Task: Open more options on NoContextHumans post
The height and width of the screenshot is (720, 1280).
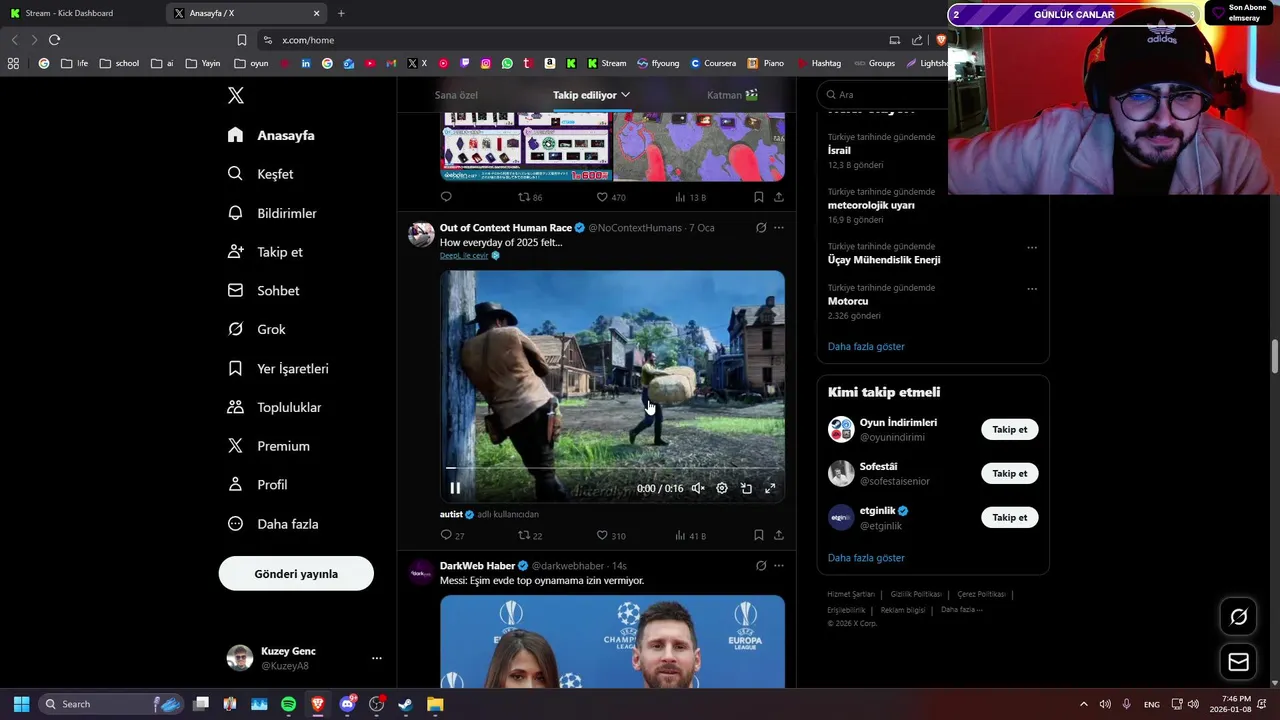Action: pyautogui.click(x=779, y=228)
